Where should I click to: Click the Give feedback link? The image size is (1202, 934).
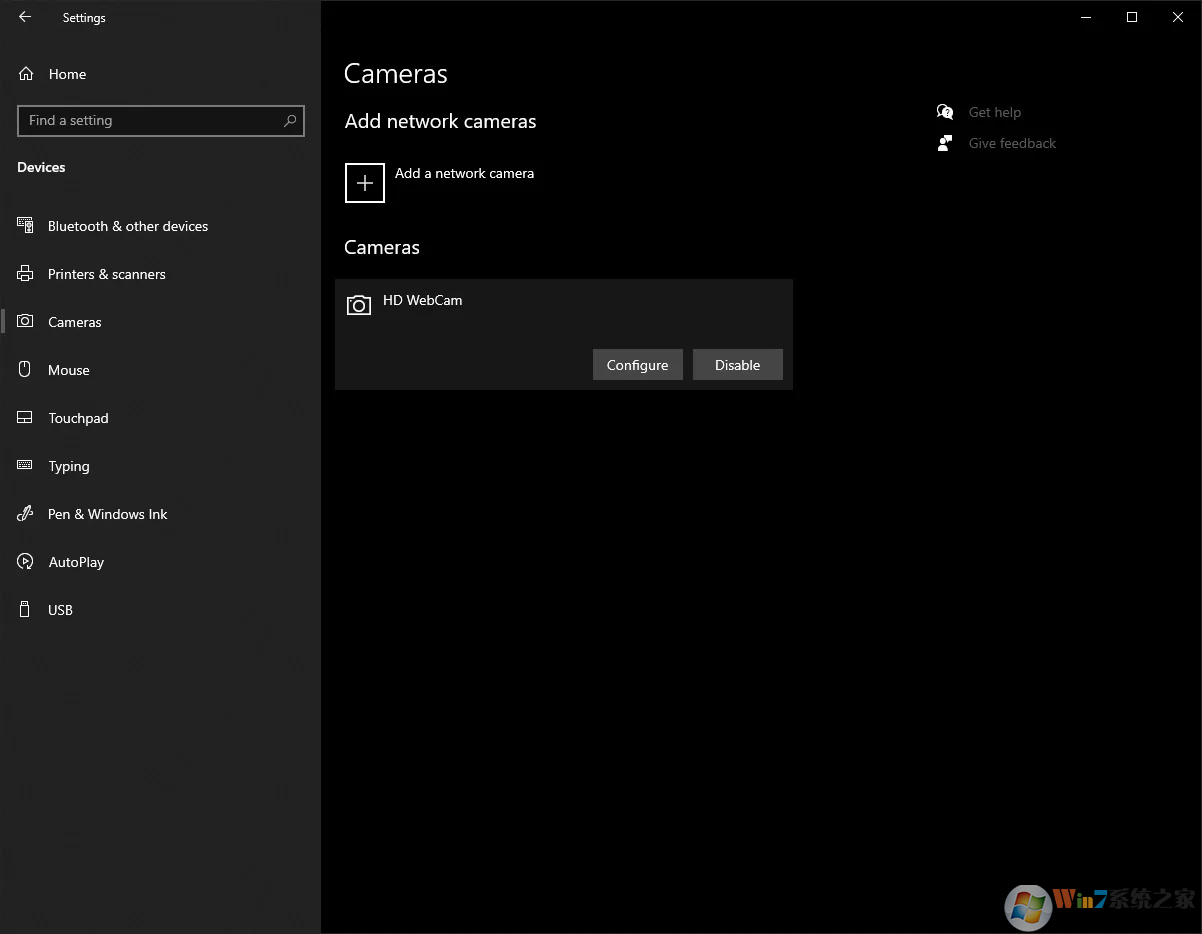[1011, 143]
